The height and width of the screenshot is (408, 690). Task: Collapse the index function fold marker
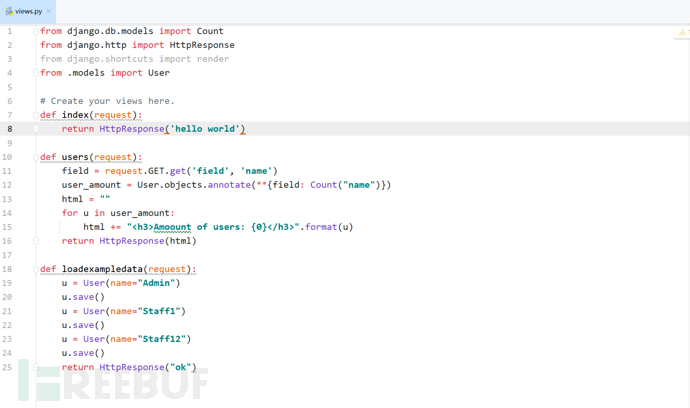pyautogui.click(x=36, y=115)
